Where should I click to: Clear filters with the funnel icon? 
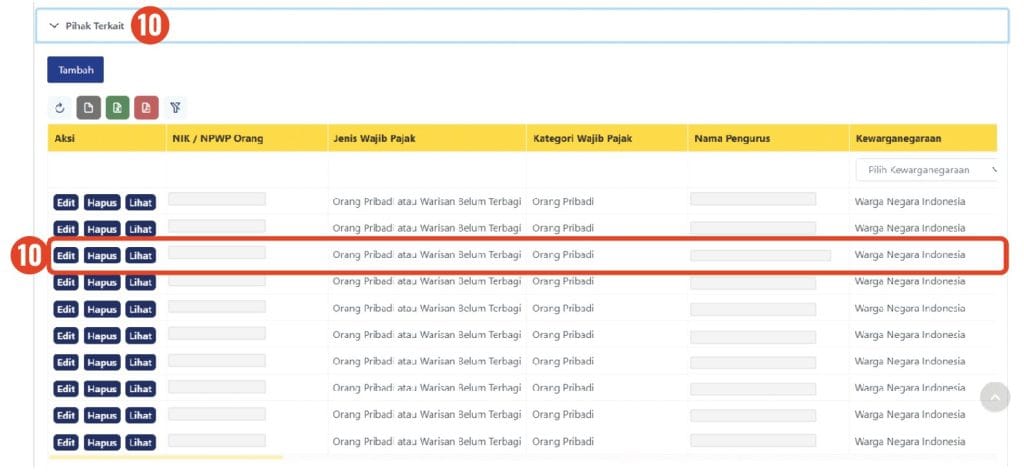tap(175, 108)
